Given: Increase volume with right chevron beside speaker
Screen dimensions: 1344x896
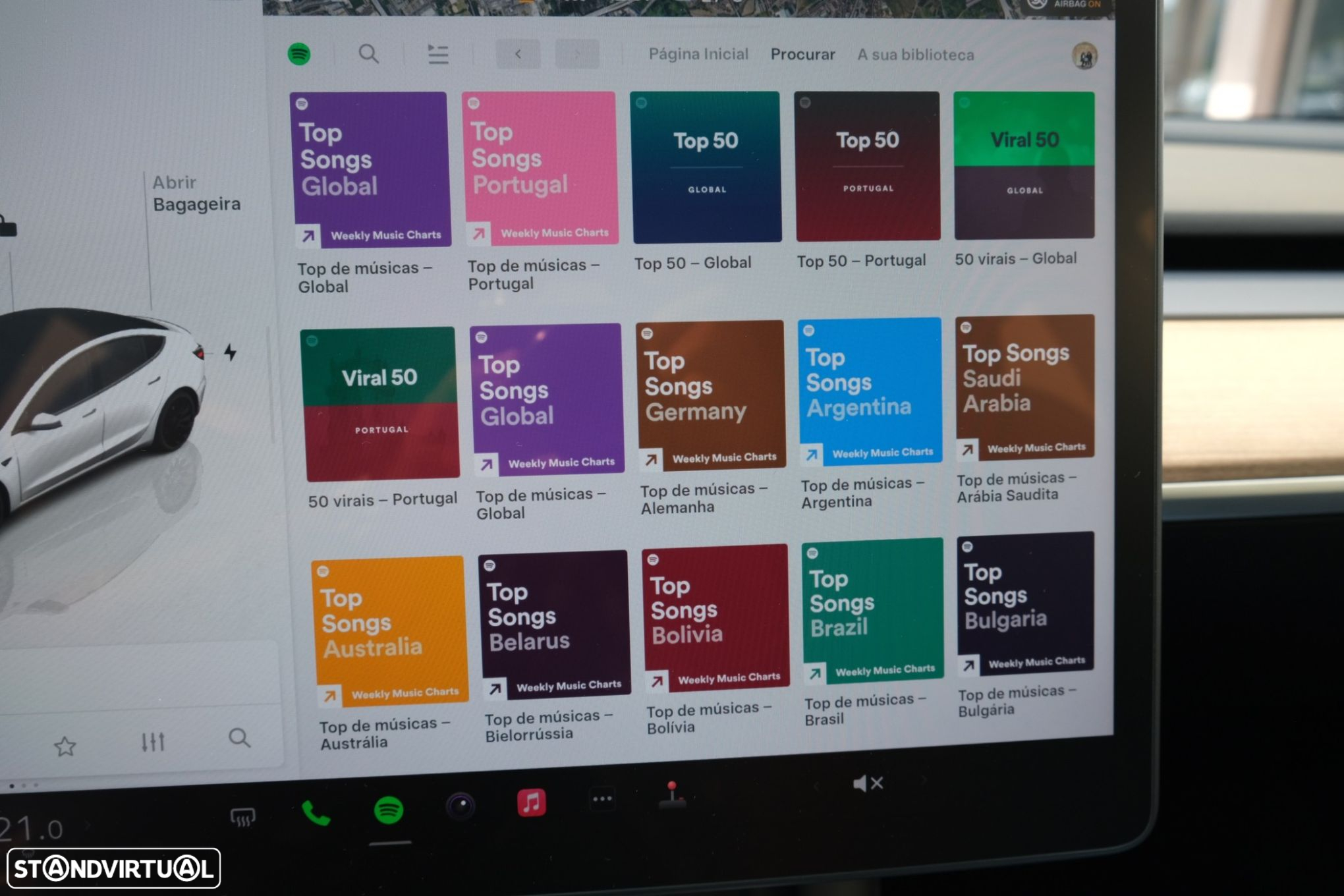Looking at the screenshot, I should click(x=924, y=780).
